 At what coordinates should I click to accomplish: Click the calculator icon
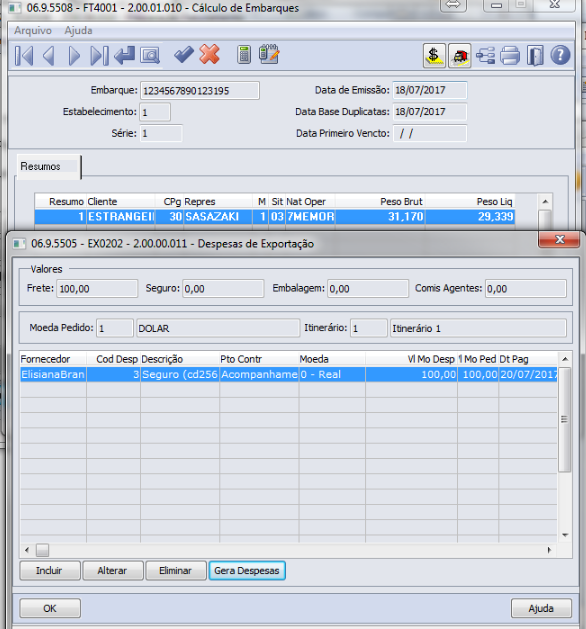click(x=244, y=55)
